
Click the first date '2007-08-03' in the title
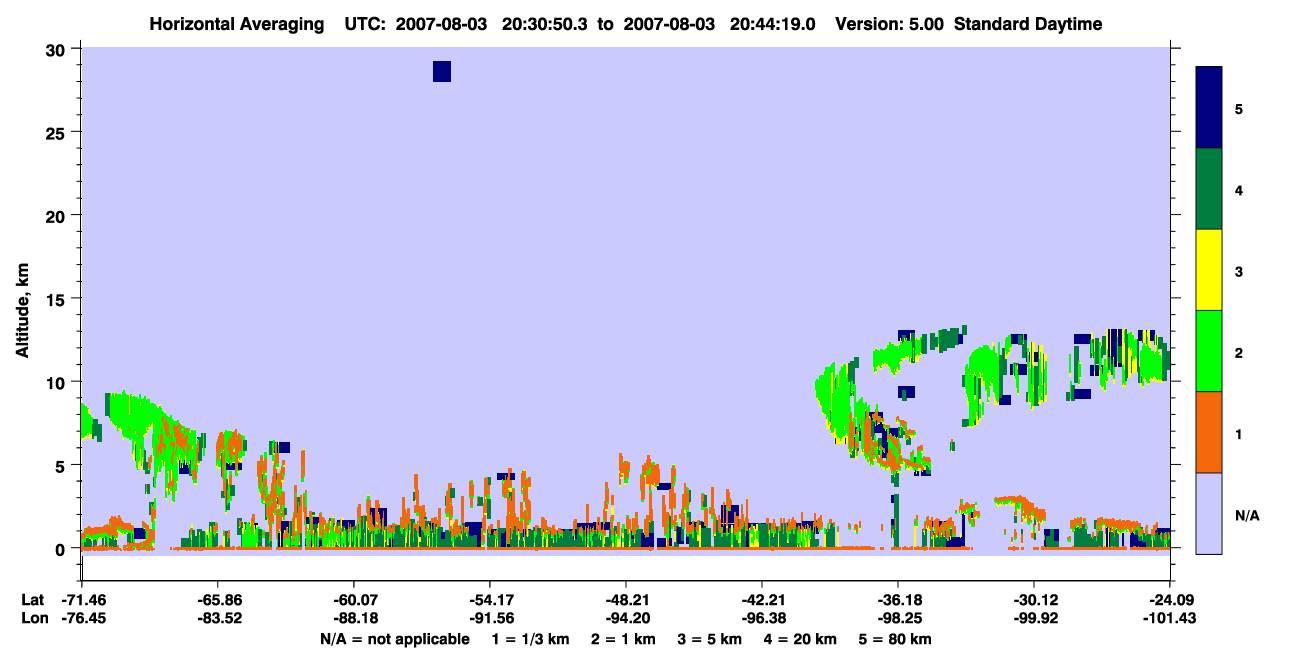(442, 24)
